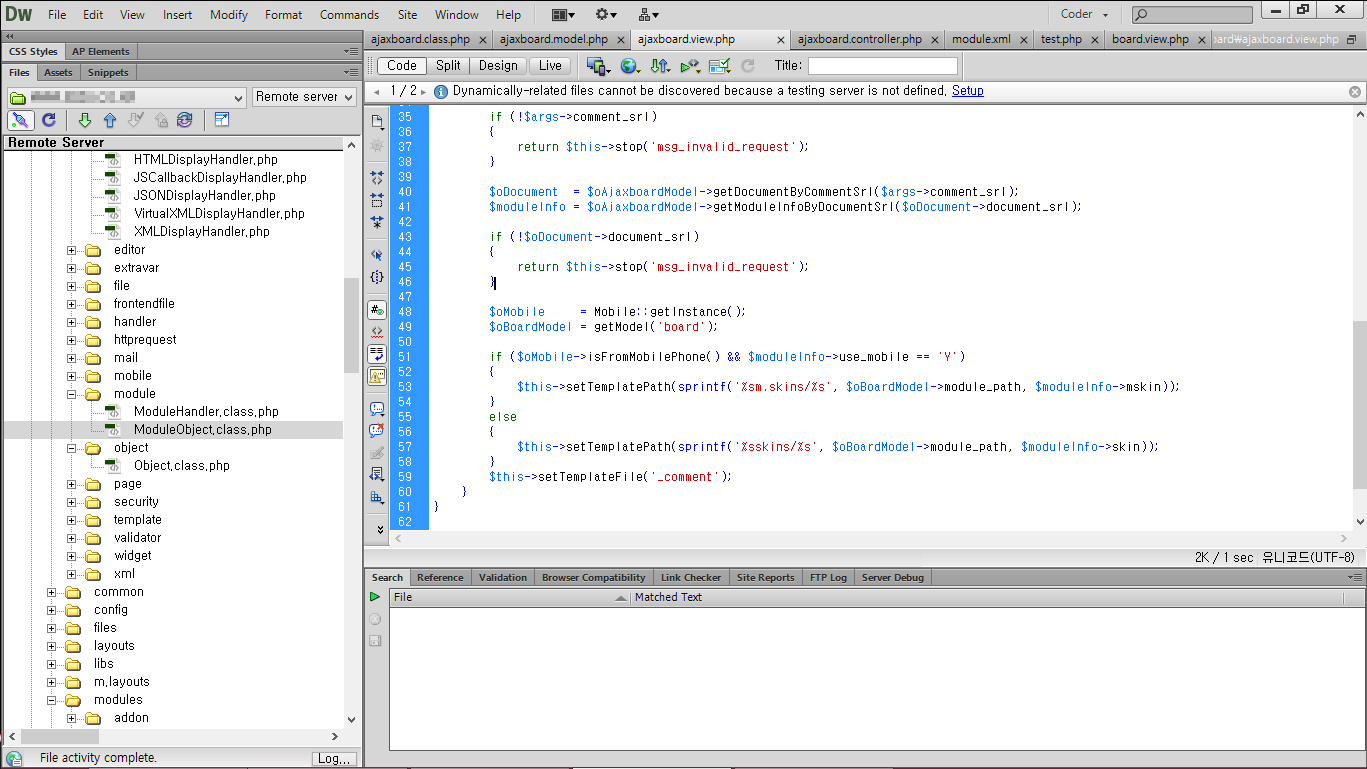Click the Live view button
This screenshot has width=1367, height=769.
click(550, 65)
